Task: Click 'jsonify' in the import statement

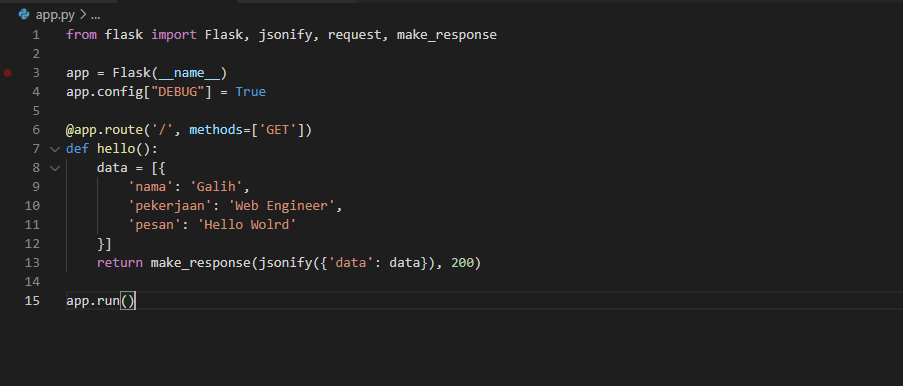Action: click(x=285, y=35)
